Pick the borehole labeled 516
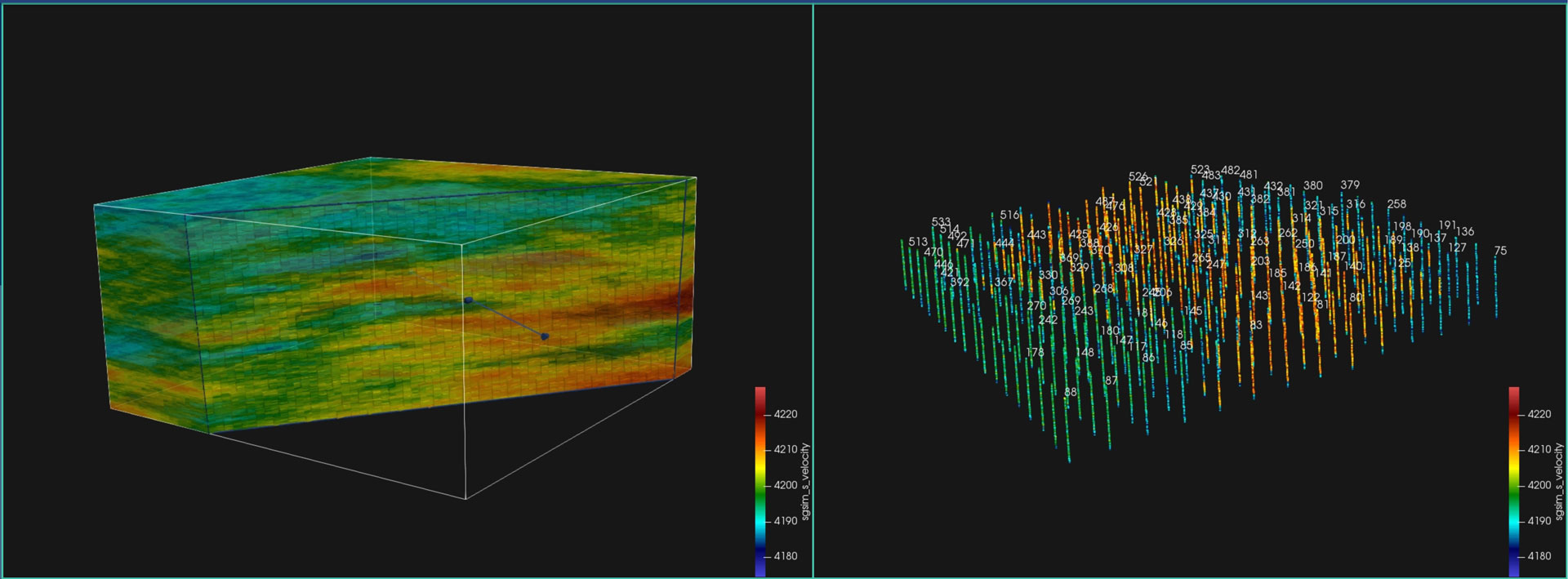 point(1009,216)
